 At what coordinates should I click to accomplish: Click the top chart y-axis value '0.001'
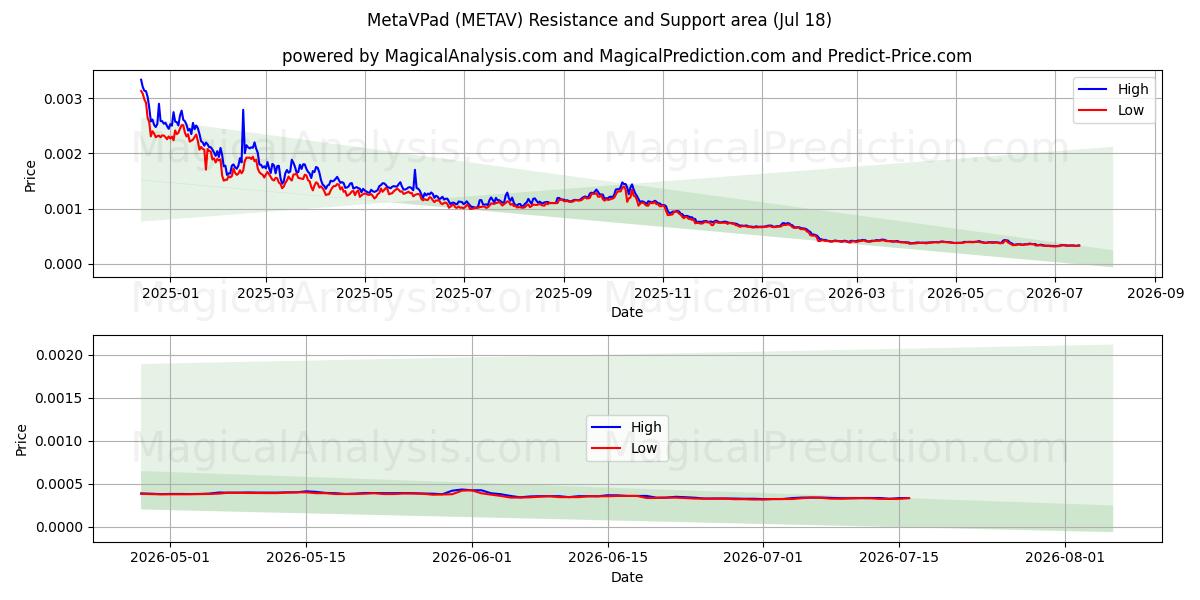66,209
